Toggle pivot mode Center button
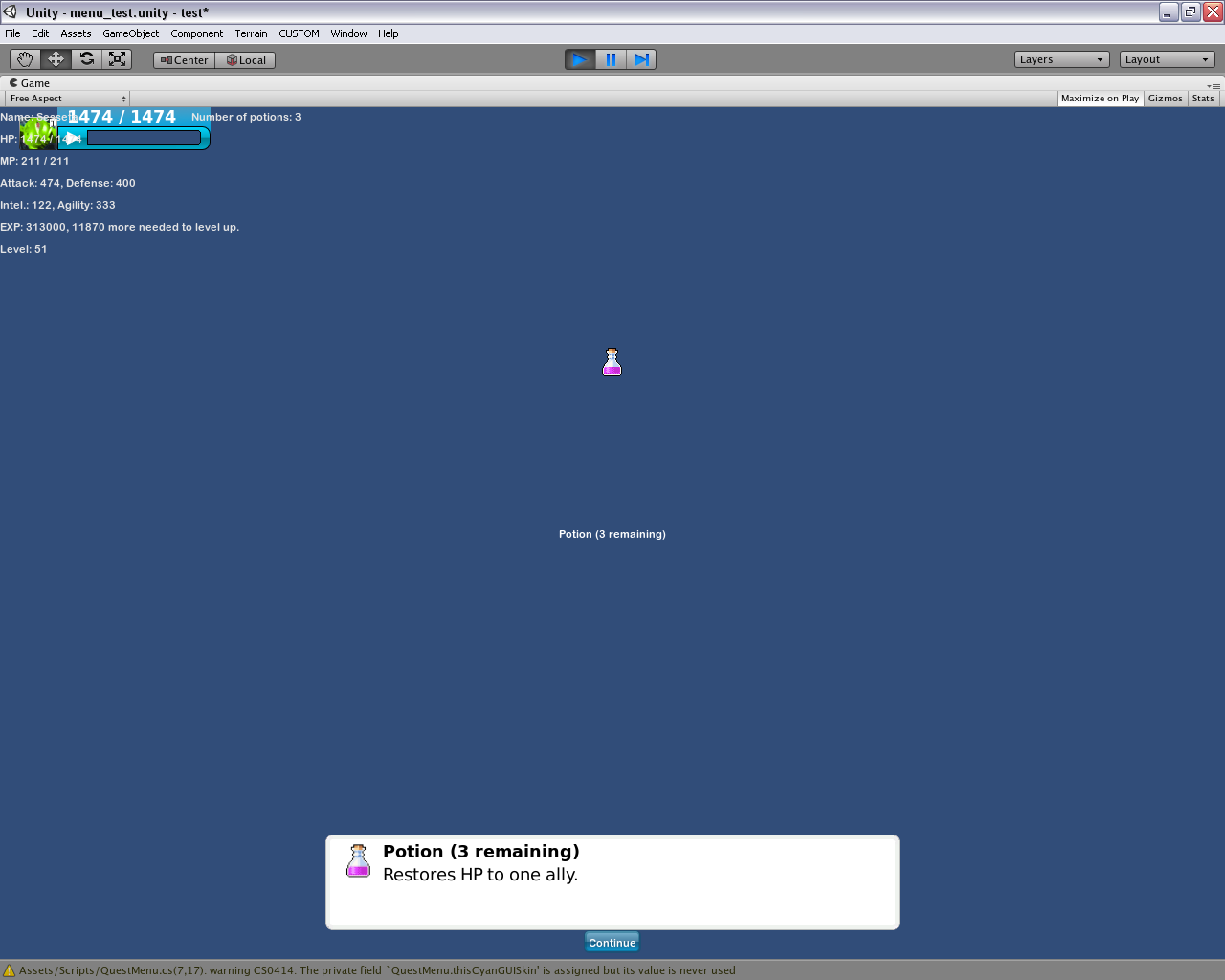Screen dimensions: 1225x980 tap(185, 60)
